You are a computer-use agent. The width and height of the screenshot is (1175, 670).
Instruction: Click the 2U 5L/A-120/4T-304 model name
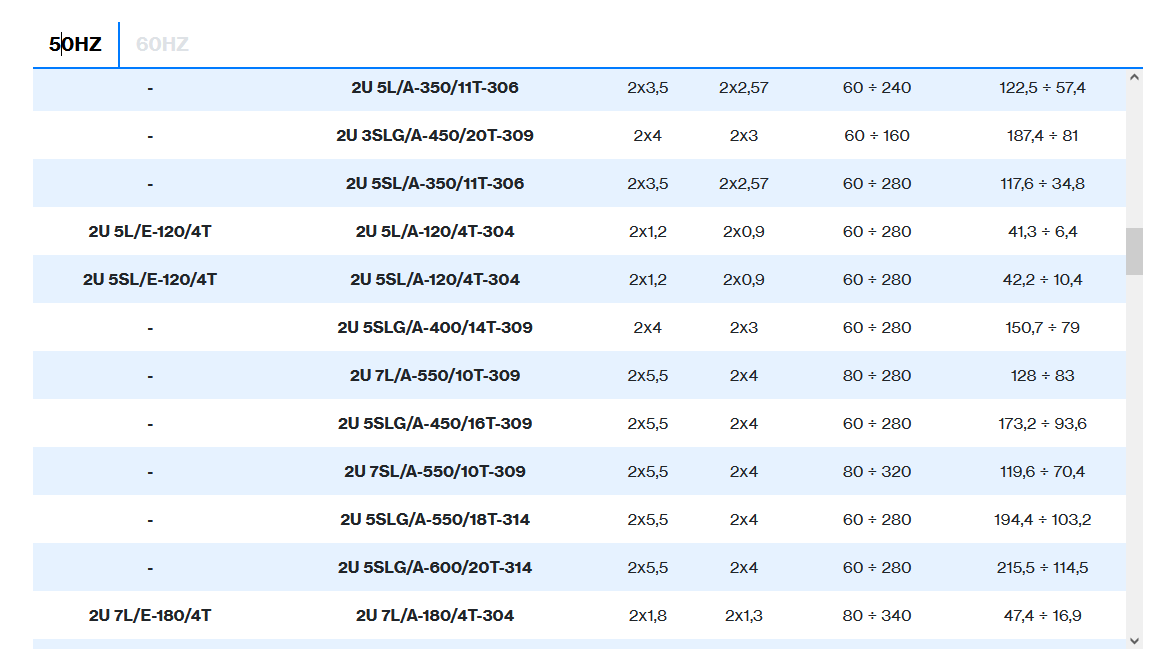click(x=434, y=231)
